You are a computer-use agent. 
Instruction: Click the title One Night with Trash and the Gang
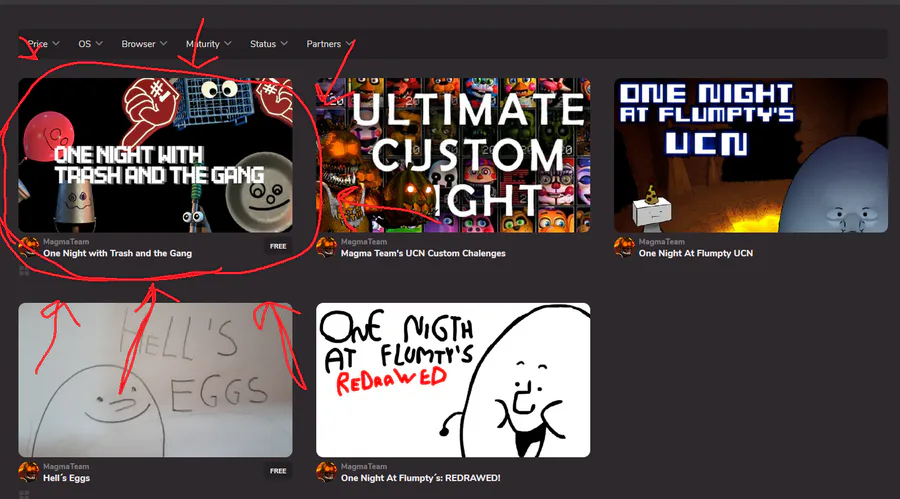(117, 253)
